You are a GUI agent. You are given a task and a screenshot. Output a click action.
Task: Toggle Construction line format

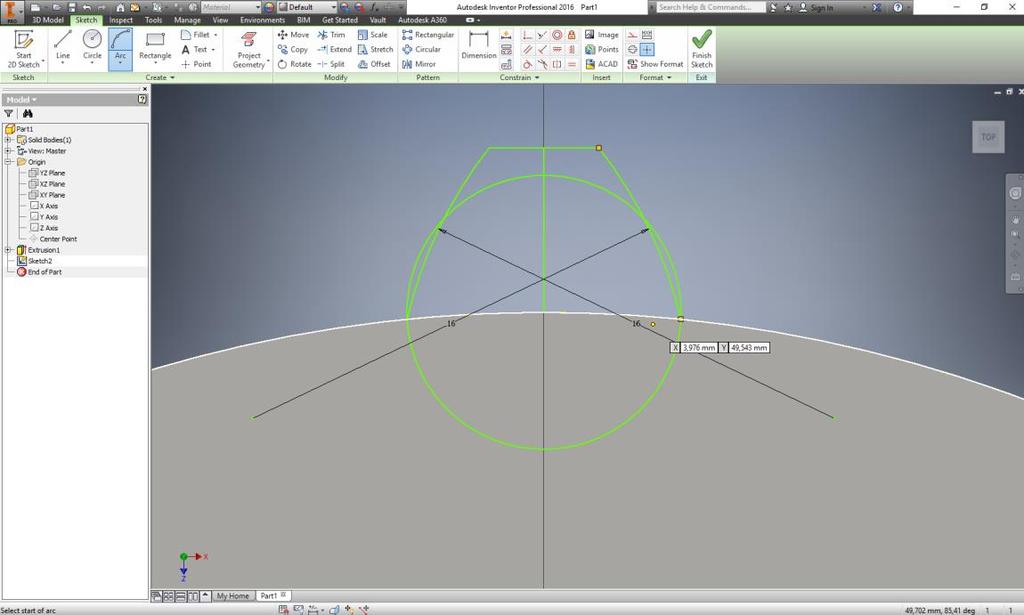click(632, 35)
